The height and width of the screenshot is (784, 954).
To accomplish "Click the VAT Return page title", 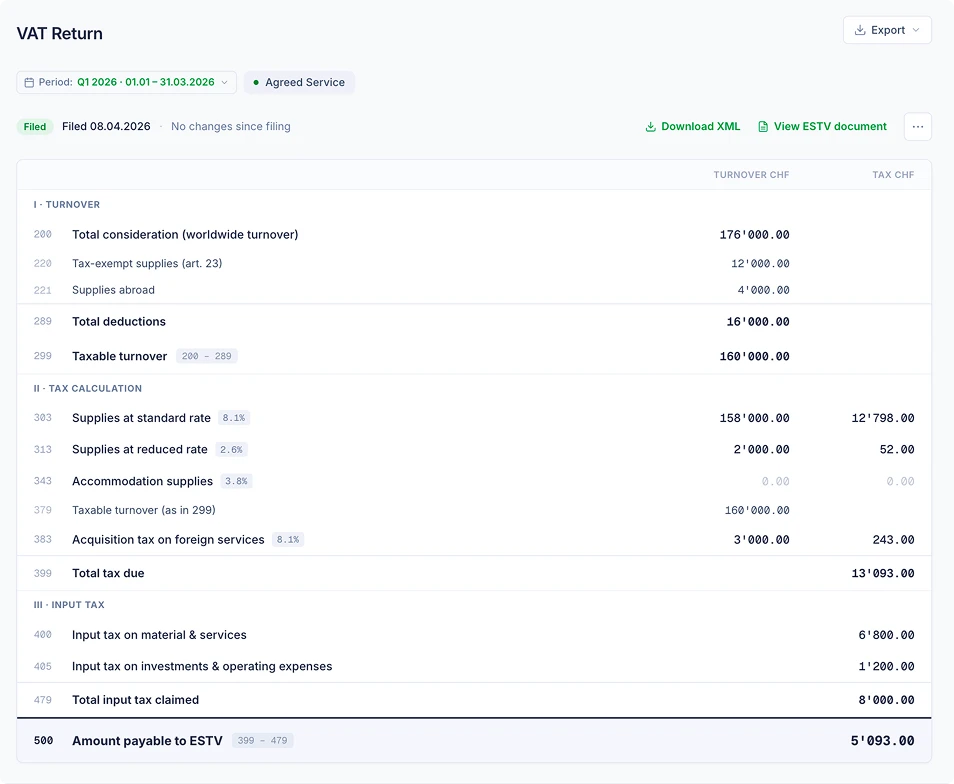I will tap(60, 33).
